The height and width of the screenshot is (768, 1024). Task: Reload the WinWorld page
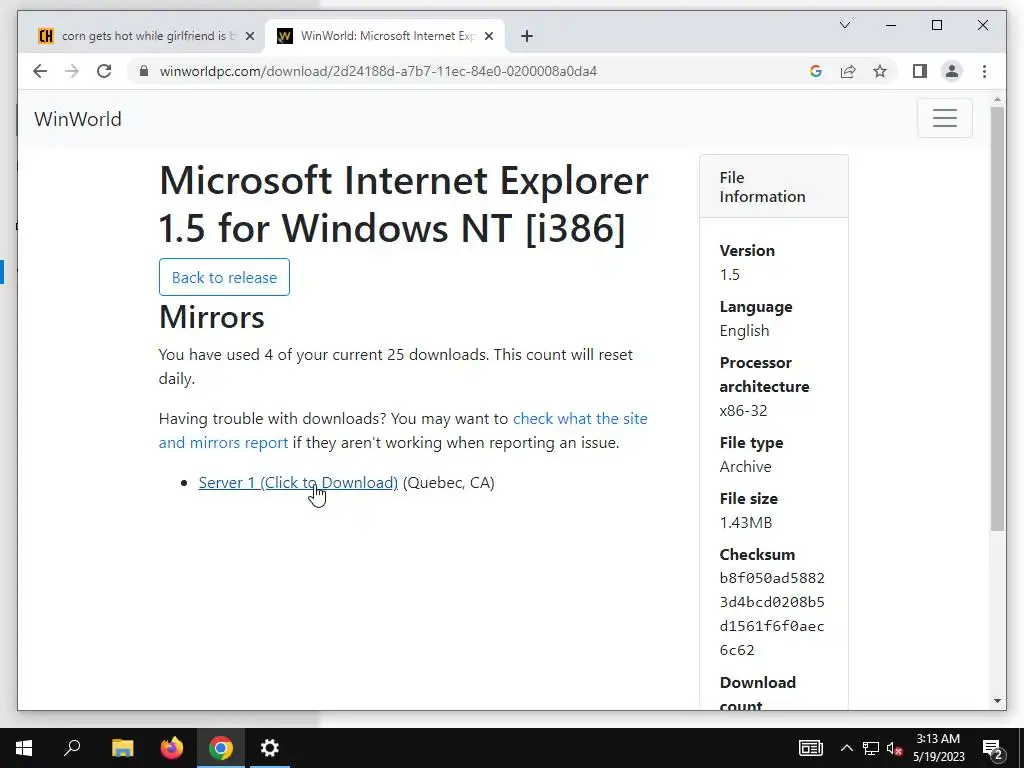tap(104, 71)
